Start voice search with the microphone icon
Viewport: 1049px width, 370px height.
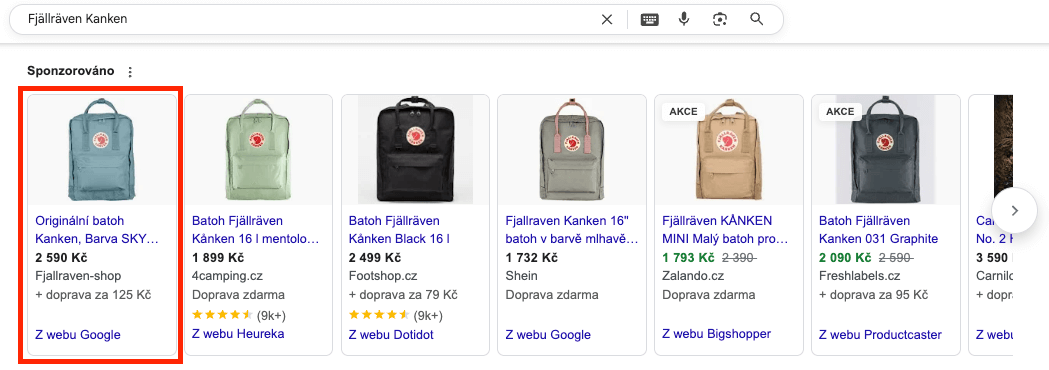(684, 19)
